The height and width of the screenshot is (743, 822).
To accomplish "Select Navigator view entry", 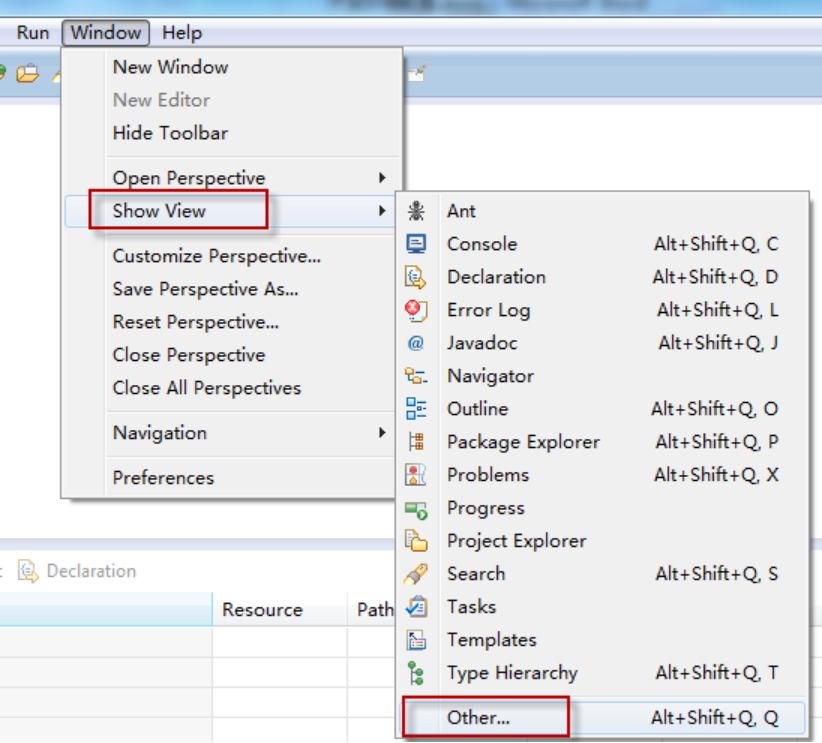I will click(x=602, y=376).
